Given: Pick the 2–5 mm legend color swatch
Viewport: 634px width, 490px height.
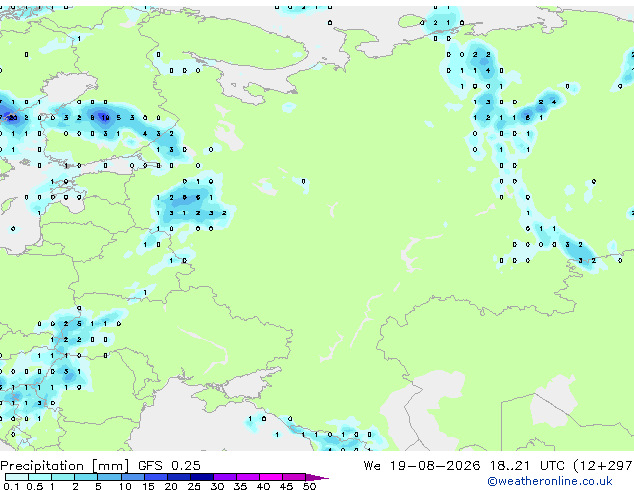Looking at the screenshot, I should (x=86, y=477).
